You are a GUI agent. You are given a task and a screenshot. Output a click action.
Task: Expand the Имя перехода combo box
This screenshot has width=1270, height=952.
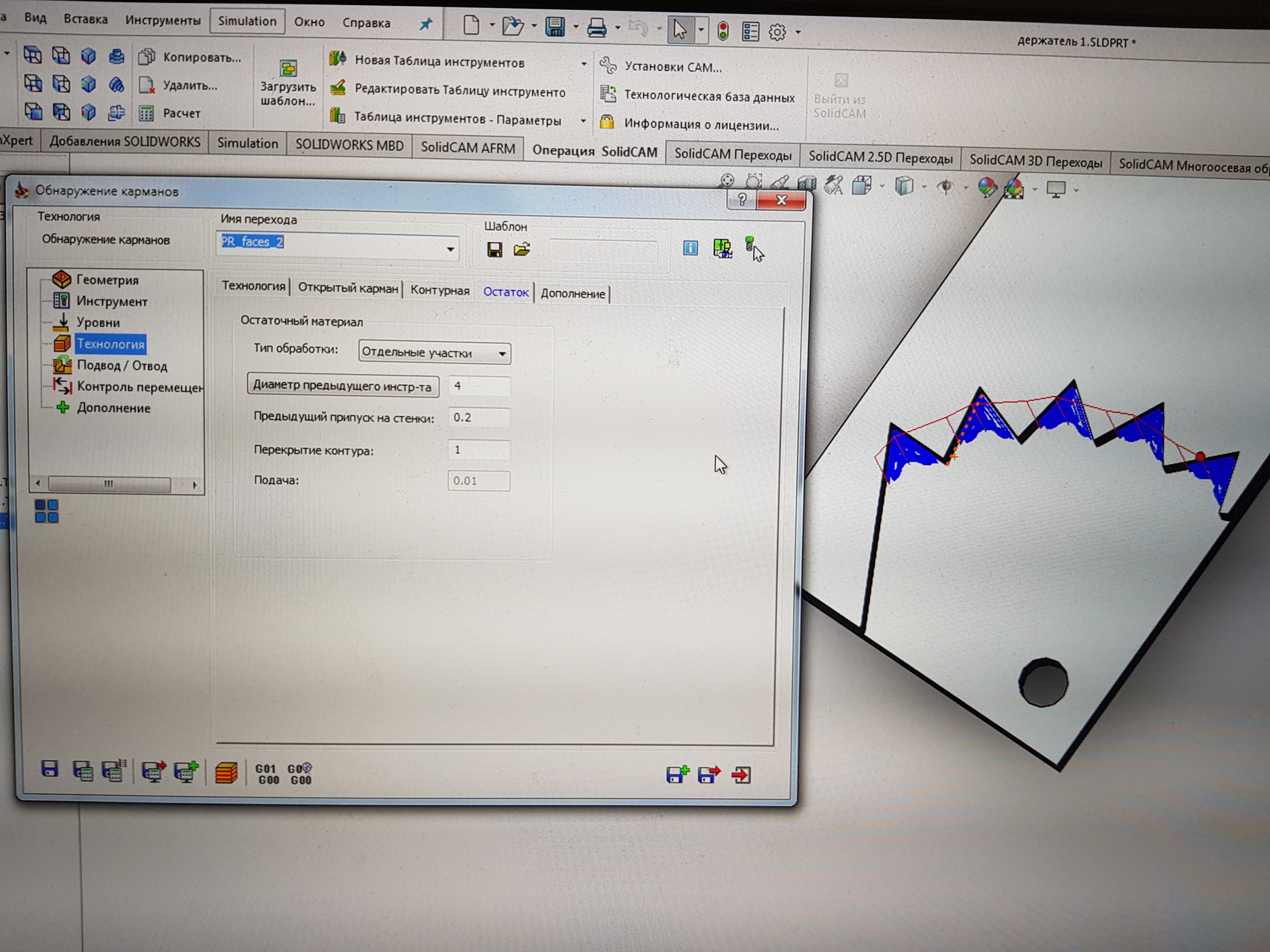click(451, 249)
